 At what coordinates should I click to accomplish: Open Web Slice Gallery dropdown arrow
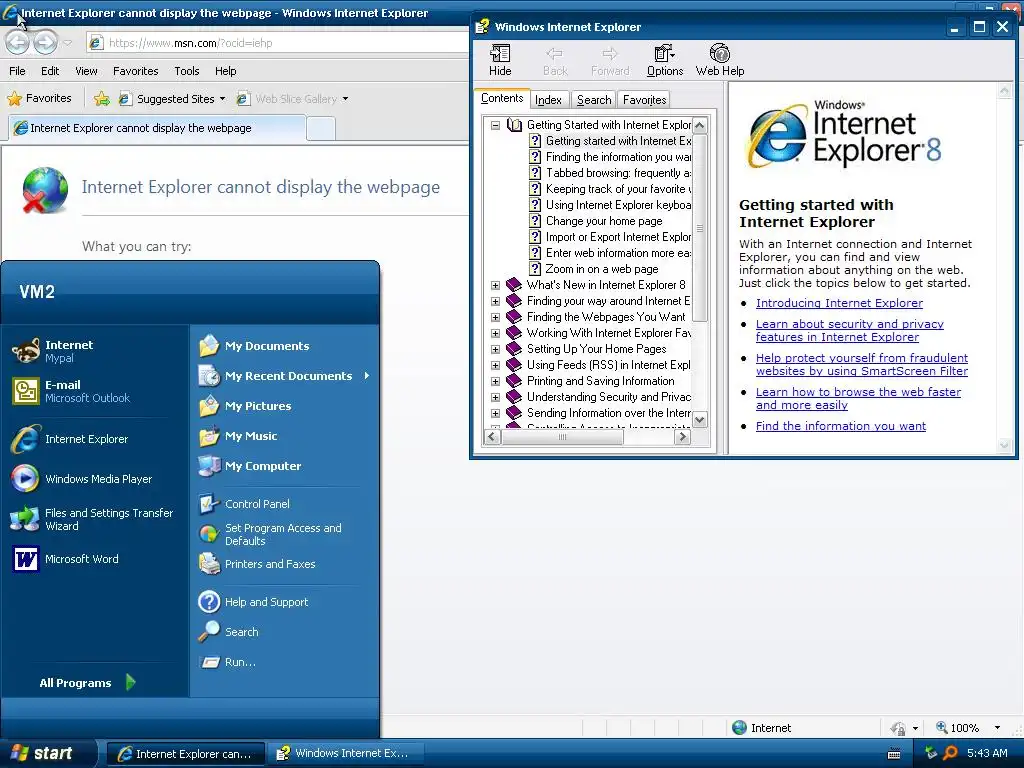[345, 99]
